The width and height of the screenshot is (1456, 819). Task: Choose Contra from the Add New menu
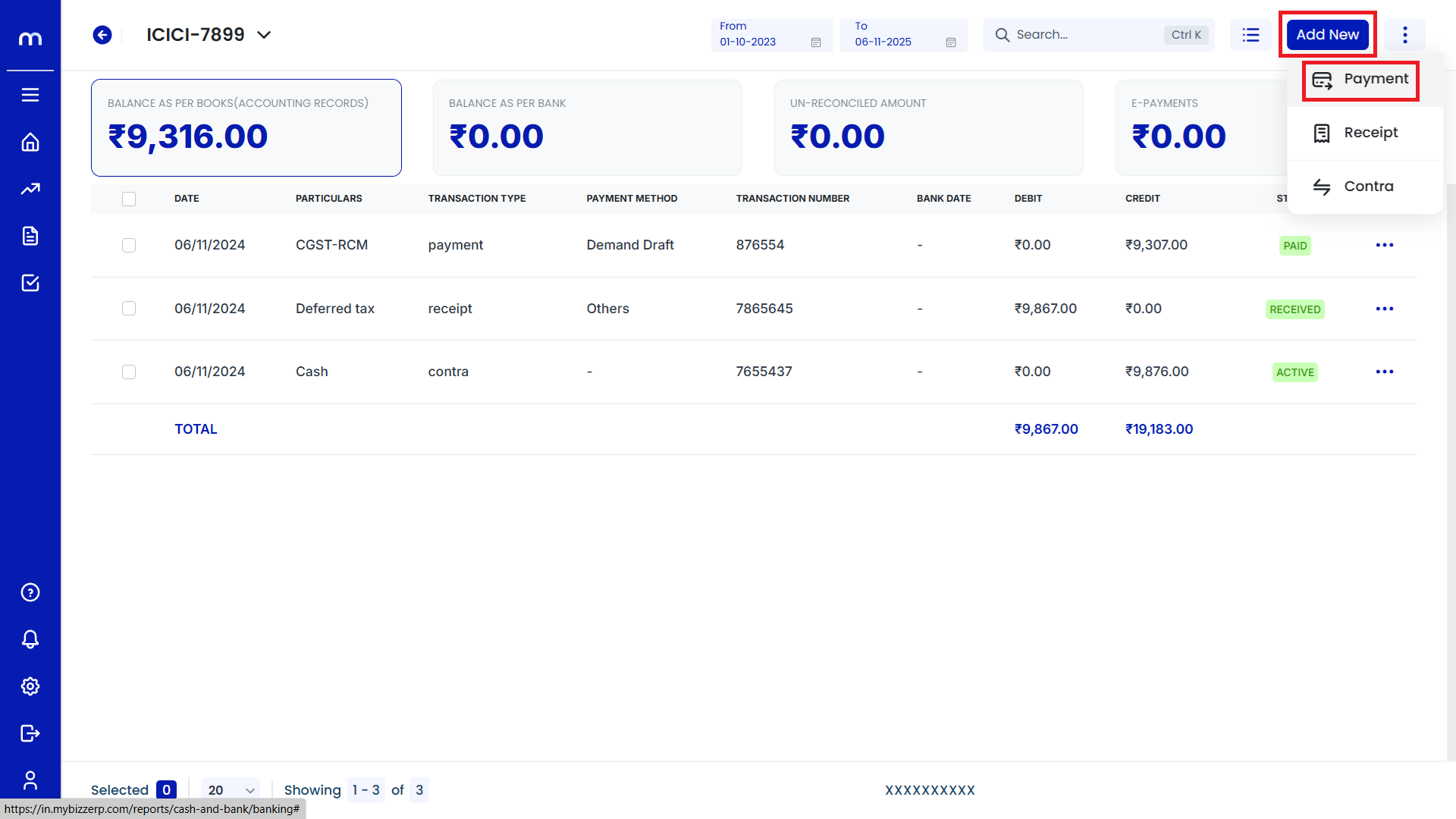pos(1368,187)
